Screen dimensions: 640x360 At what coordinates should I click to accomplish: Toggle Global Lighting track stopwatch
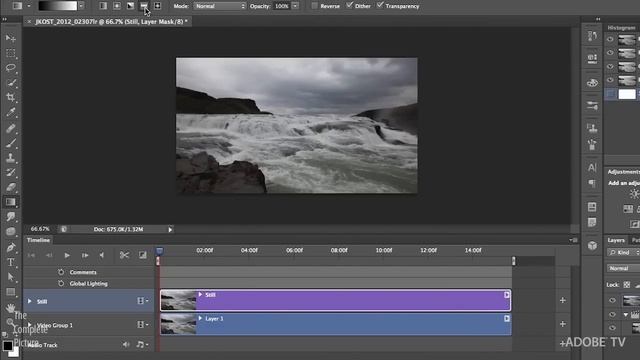tap(61, 283)
